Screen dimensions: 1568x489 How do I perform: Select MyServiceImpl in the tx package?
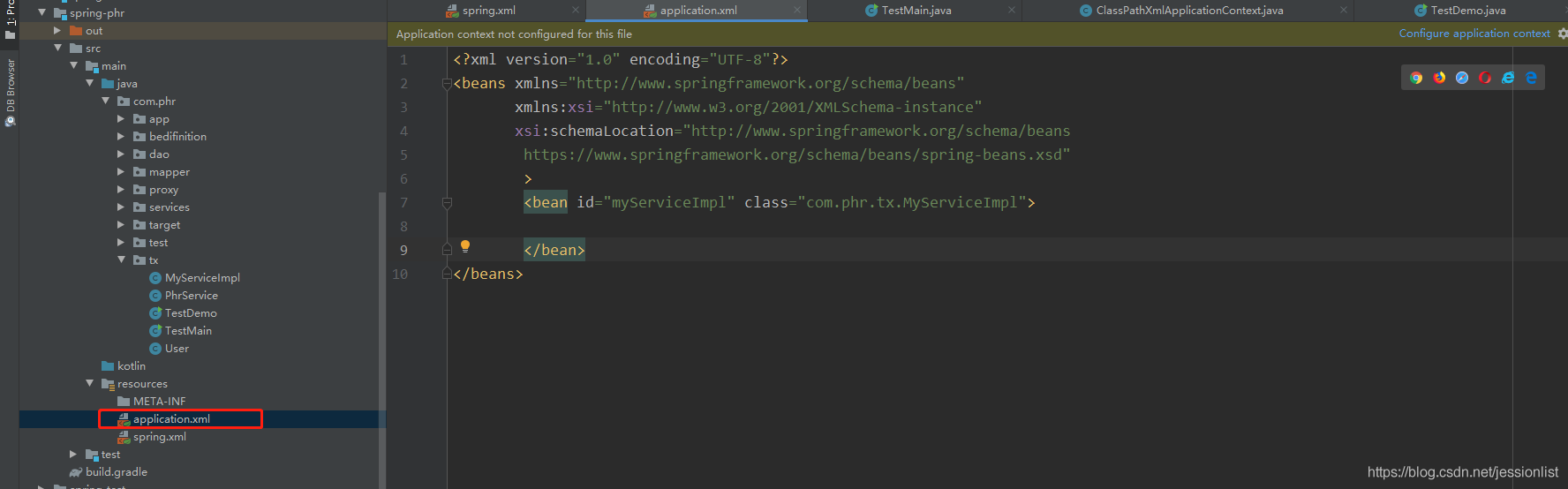pos(202,278)
